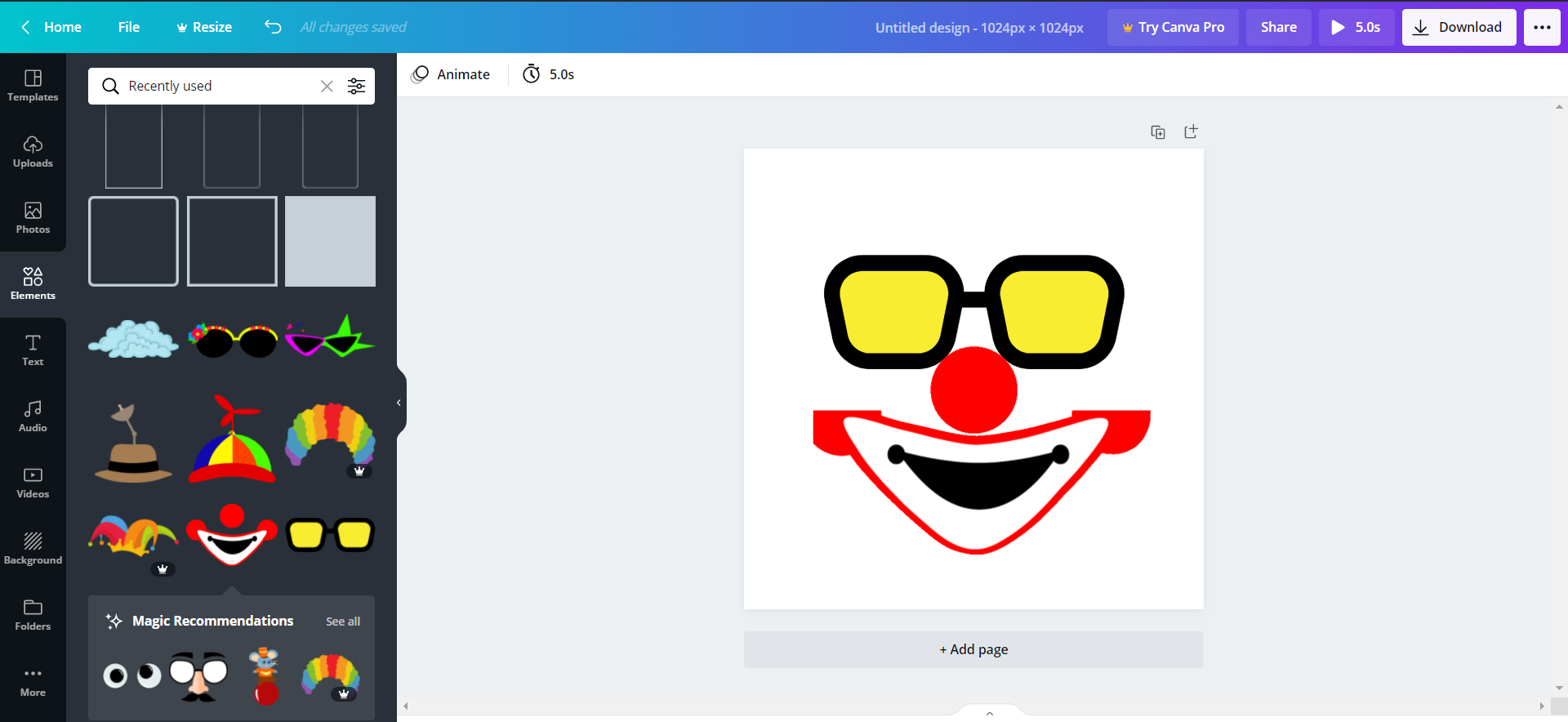The image size is (1568, 722).
Task: Expand the bottom page thumbnails drawer
Action: click(x=990, y=713)
